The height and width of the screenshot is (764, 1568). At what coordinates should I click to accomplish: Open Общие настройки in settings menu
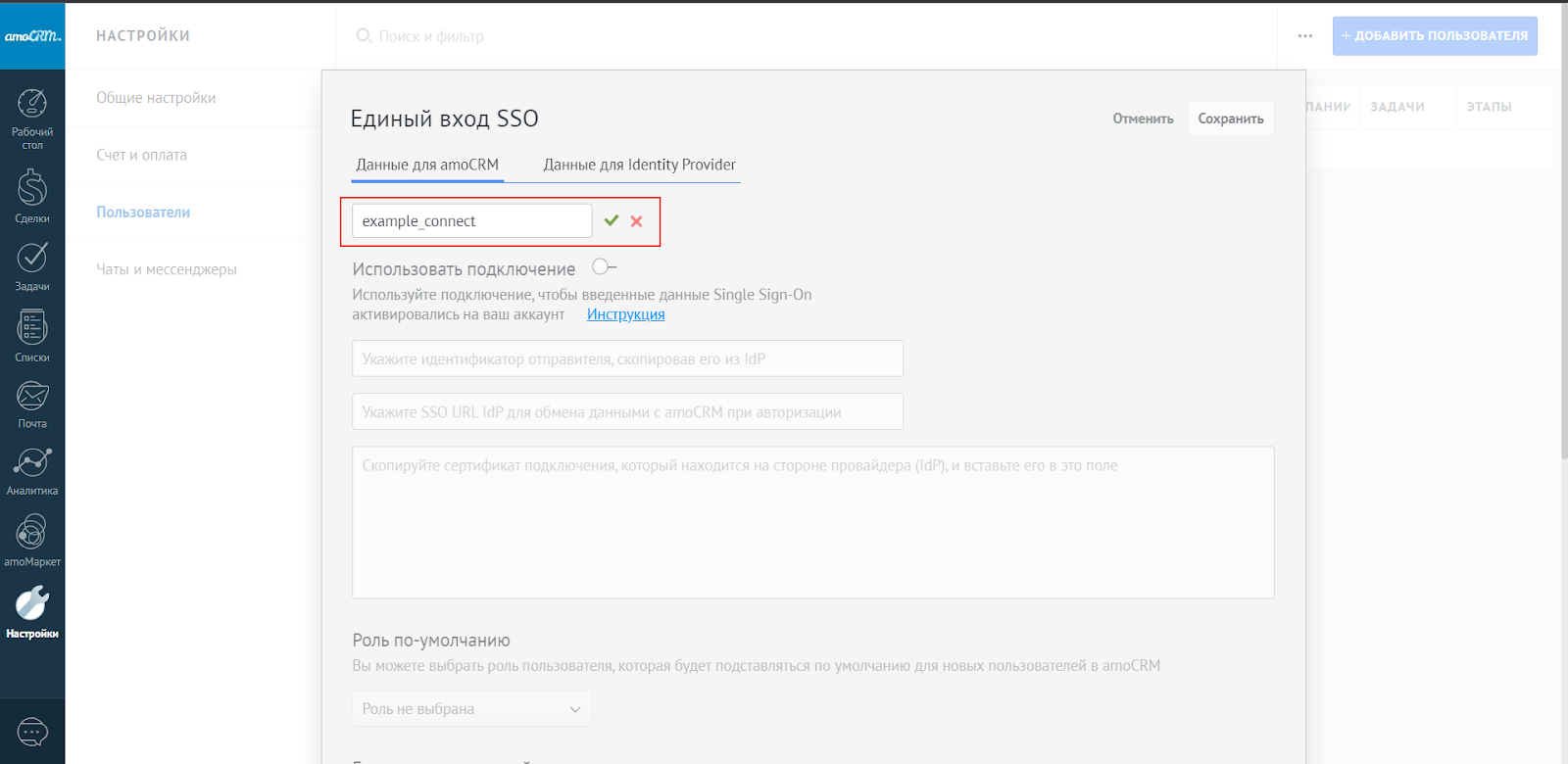pyautogui.click(x=156, y=98)
